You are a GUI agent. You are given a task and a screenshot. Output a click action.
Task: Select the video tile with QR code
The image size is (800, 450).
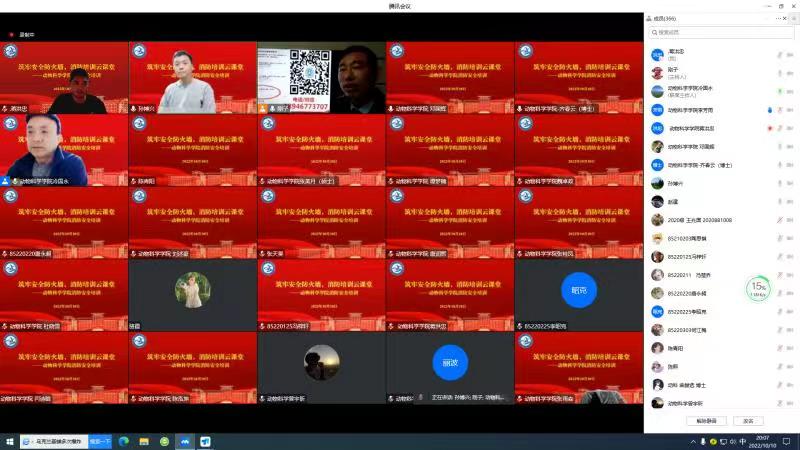(321, 77)
